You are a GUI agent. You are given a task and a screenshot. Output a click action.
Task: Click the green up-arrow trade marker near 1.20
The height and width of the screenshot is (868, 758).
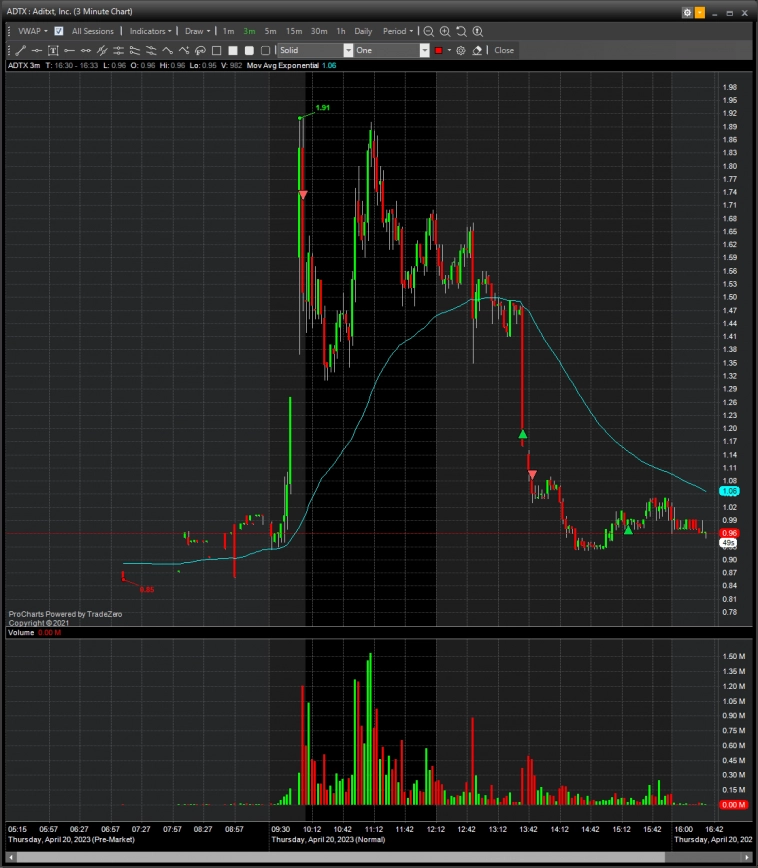coord(523,435)
